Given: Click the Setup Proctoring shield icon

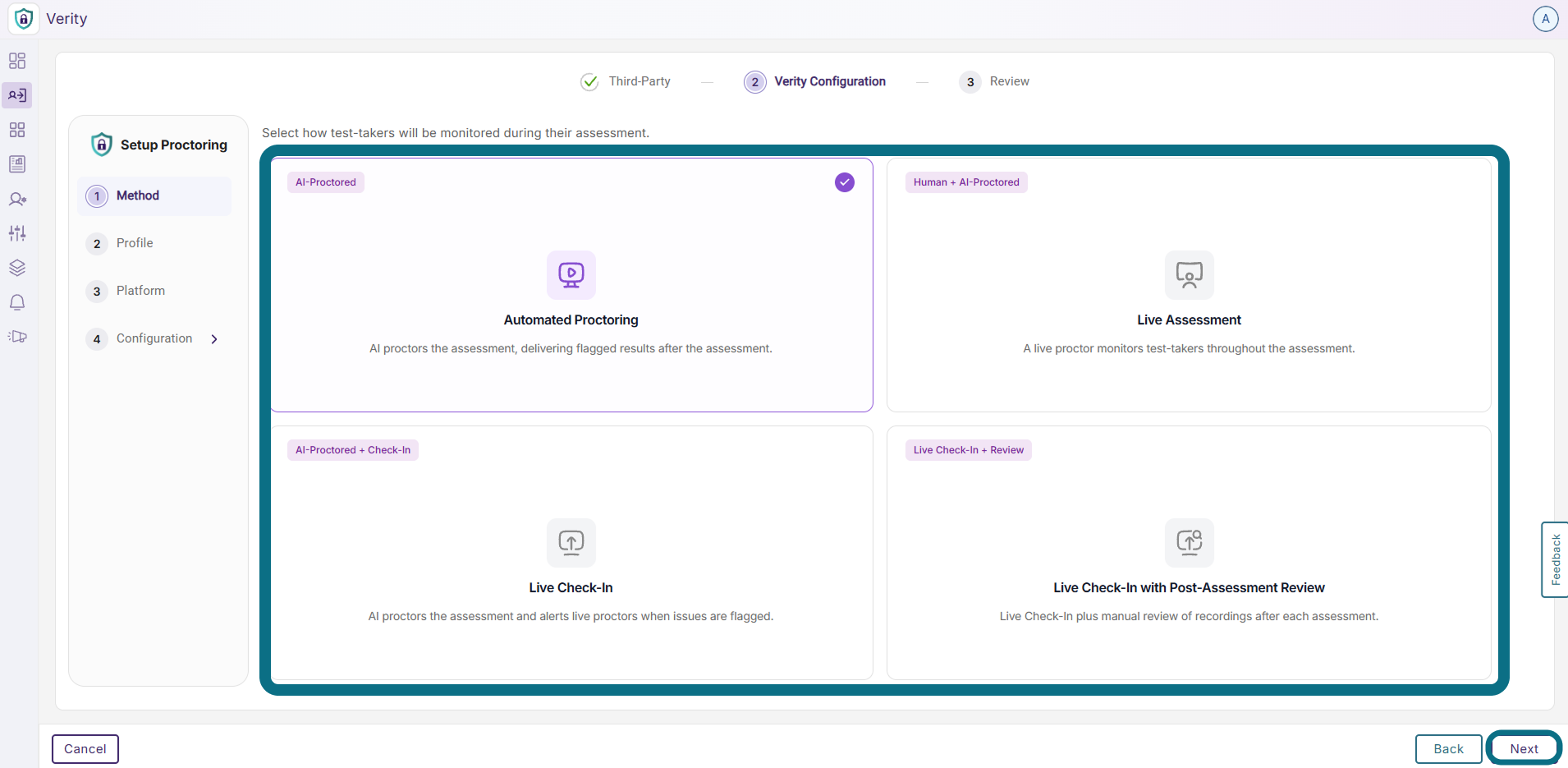Looking at the screenshot, I should pos(102,145).
